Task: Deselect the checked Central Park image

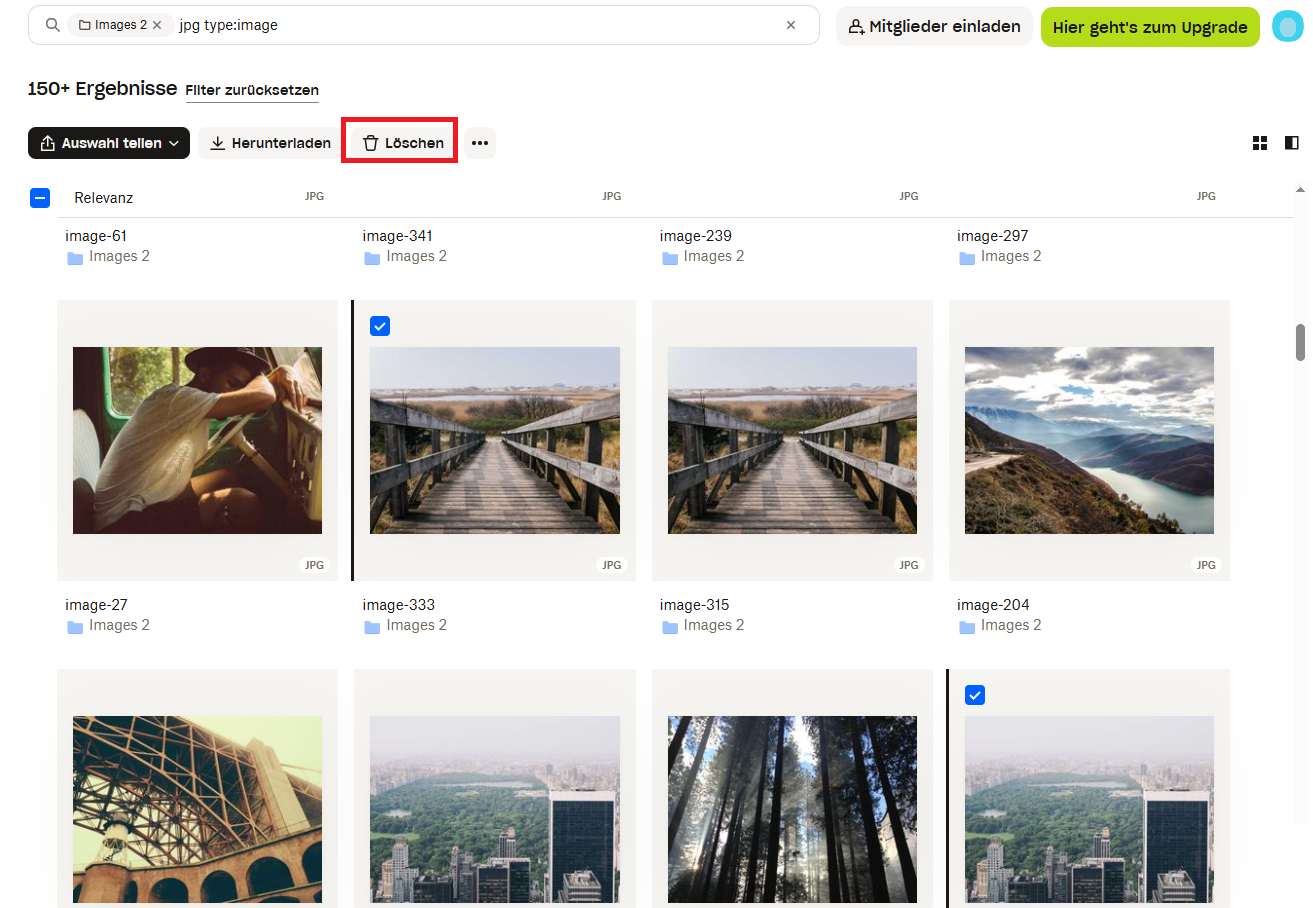Action: point(975,695)
